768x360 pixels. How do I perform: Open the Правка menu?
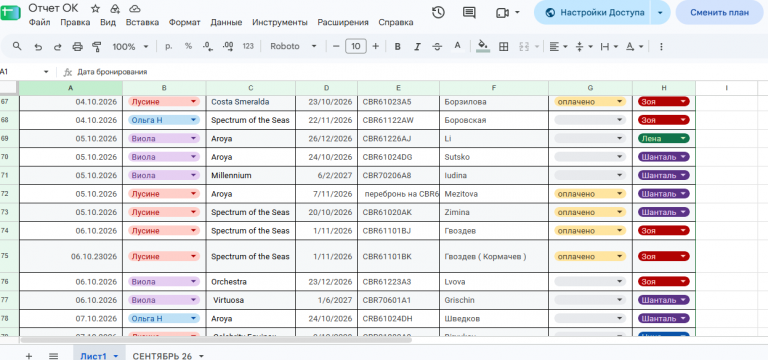[75, 22]
